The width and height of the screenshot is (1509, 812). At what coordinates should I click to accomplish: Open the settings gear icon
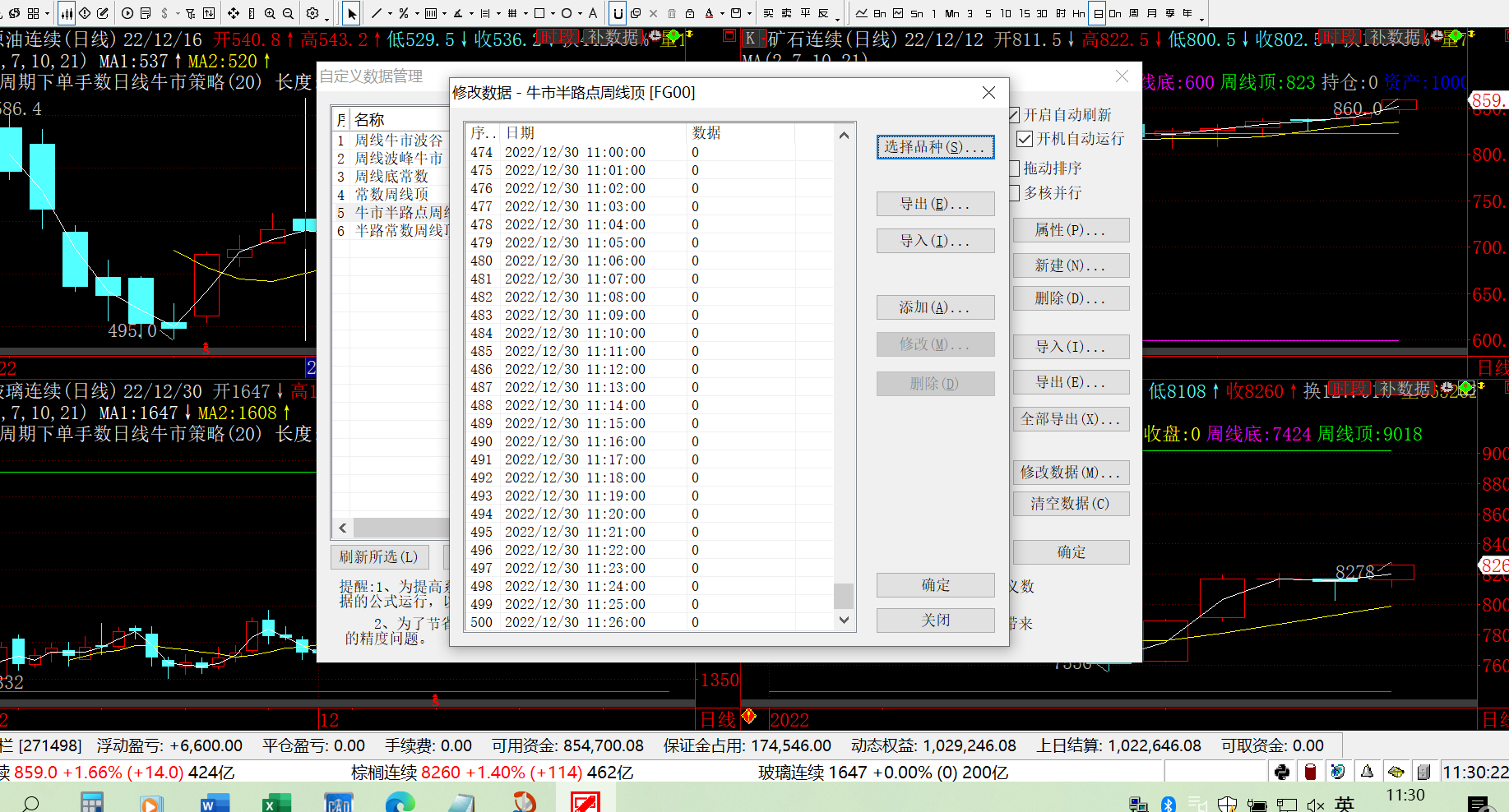(312, 13)
